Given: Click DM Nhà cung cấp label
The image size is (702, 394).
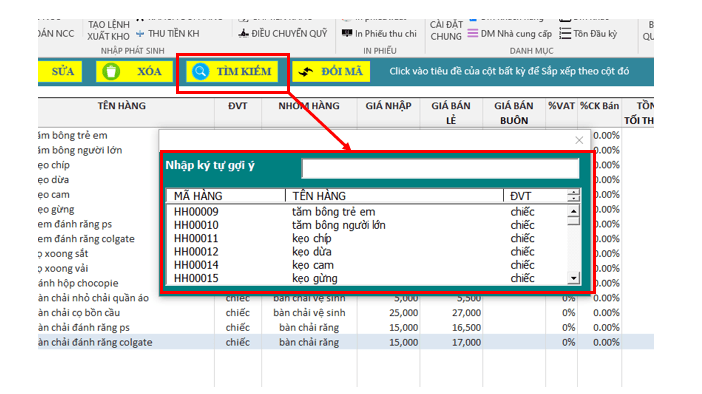Looking at the screenshot, I should (x=516, y=34).
